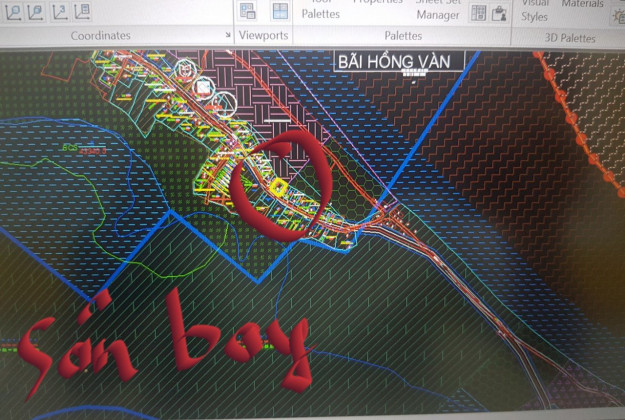Click the Palettes panel title

[403, 36]
